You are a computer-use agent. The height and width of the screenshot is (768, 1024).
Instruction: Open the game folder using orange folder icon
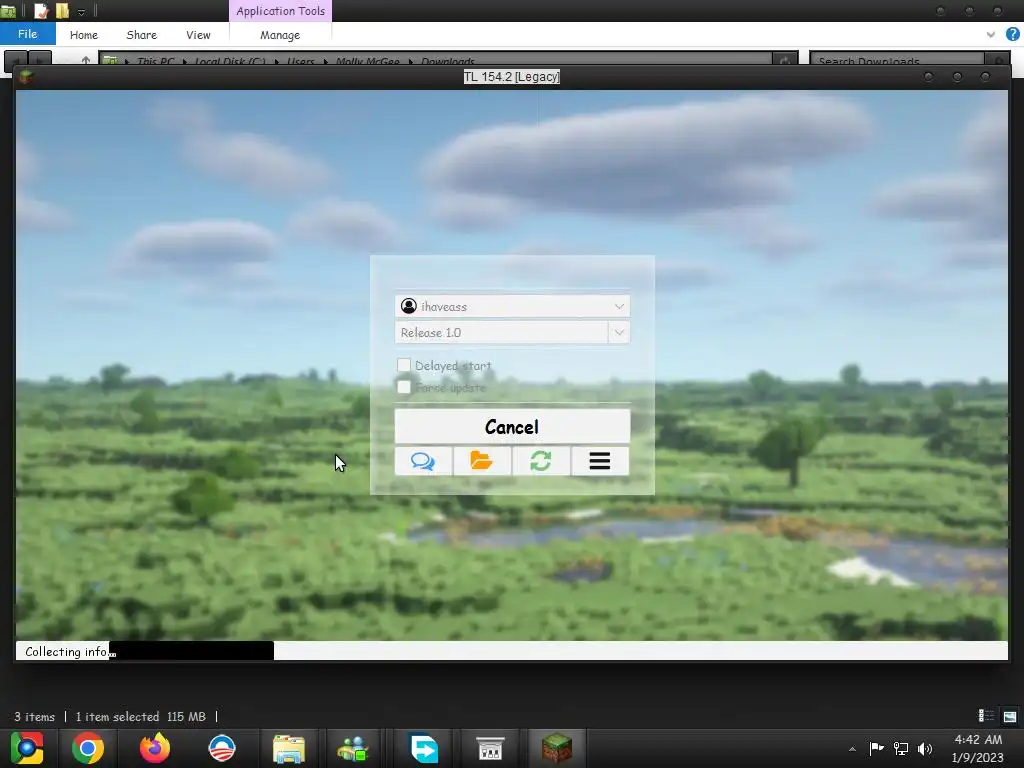coord(482,461)
